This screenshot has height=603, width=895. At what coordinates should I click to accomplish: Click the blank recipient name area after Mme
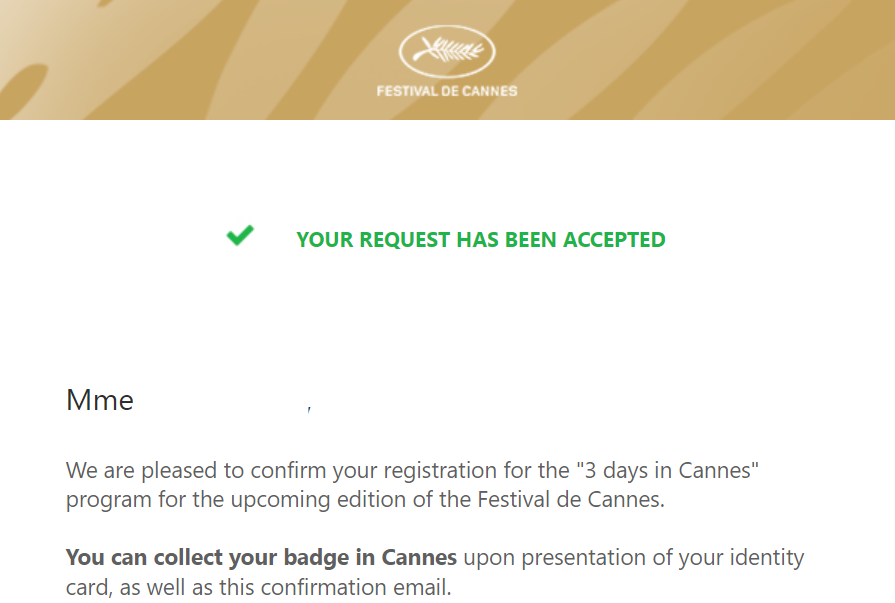(220, 401)
